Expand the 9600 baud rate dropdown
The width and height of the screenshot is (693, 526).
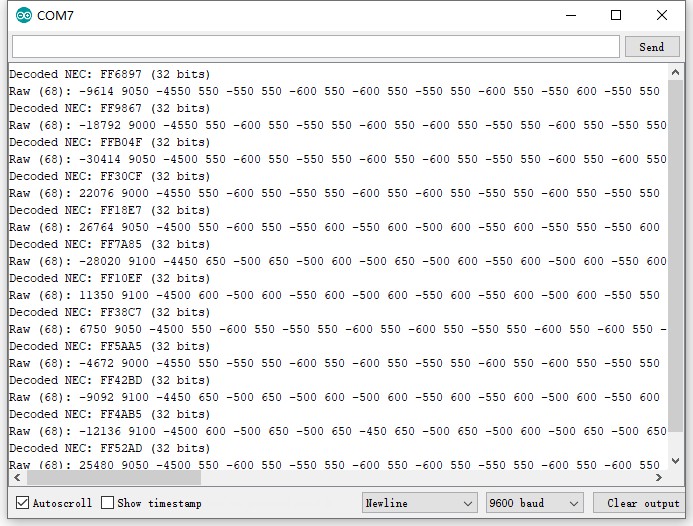tap(533, 503)
